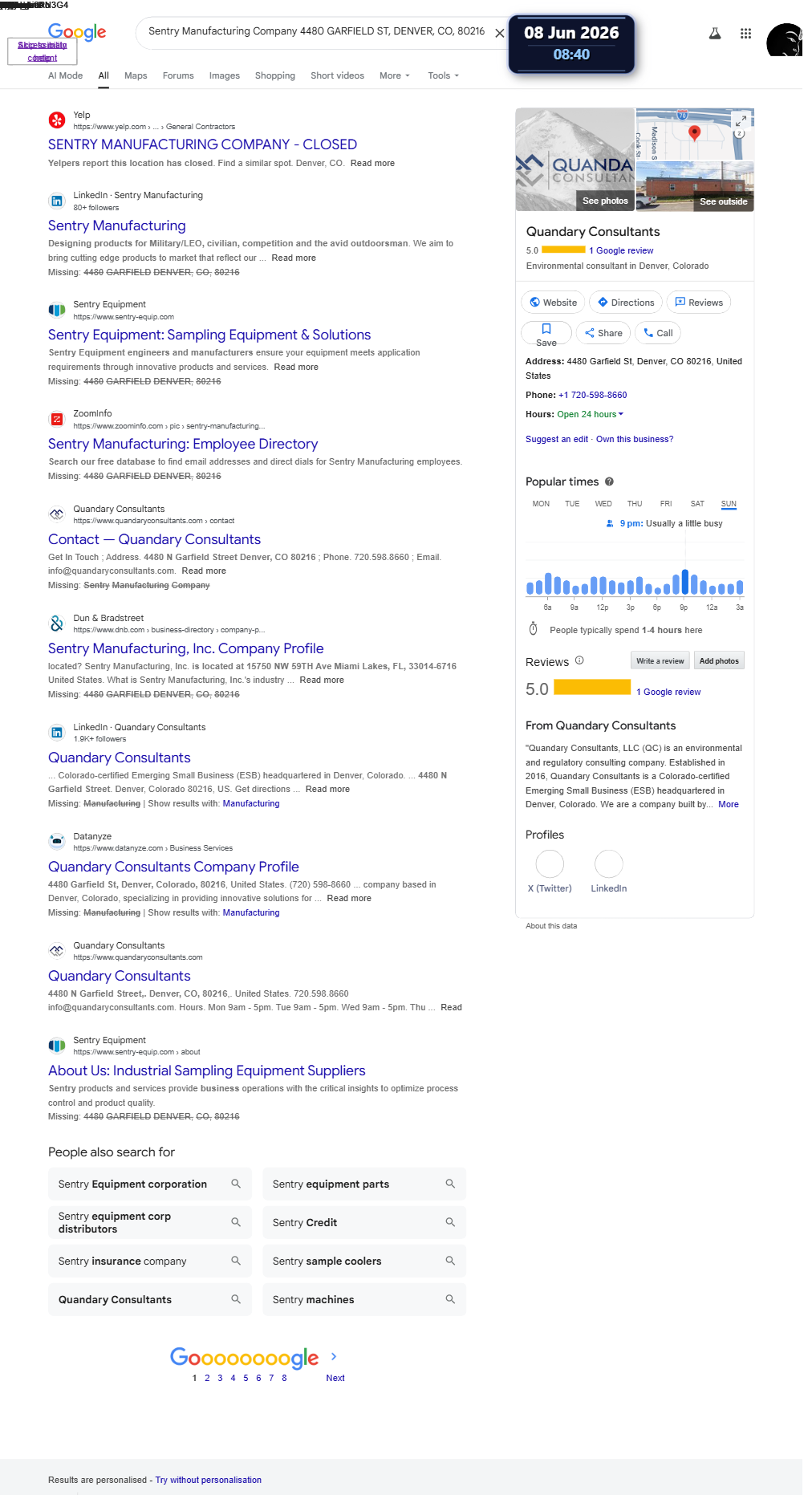Expand business description with More link
The image size is (812, 1495).
click(729, 804)
